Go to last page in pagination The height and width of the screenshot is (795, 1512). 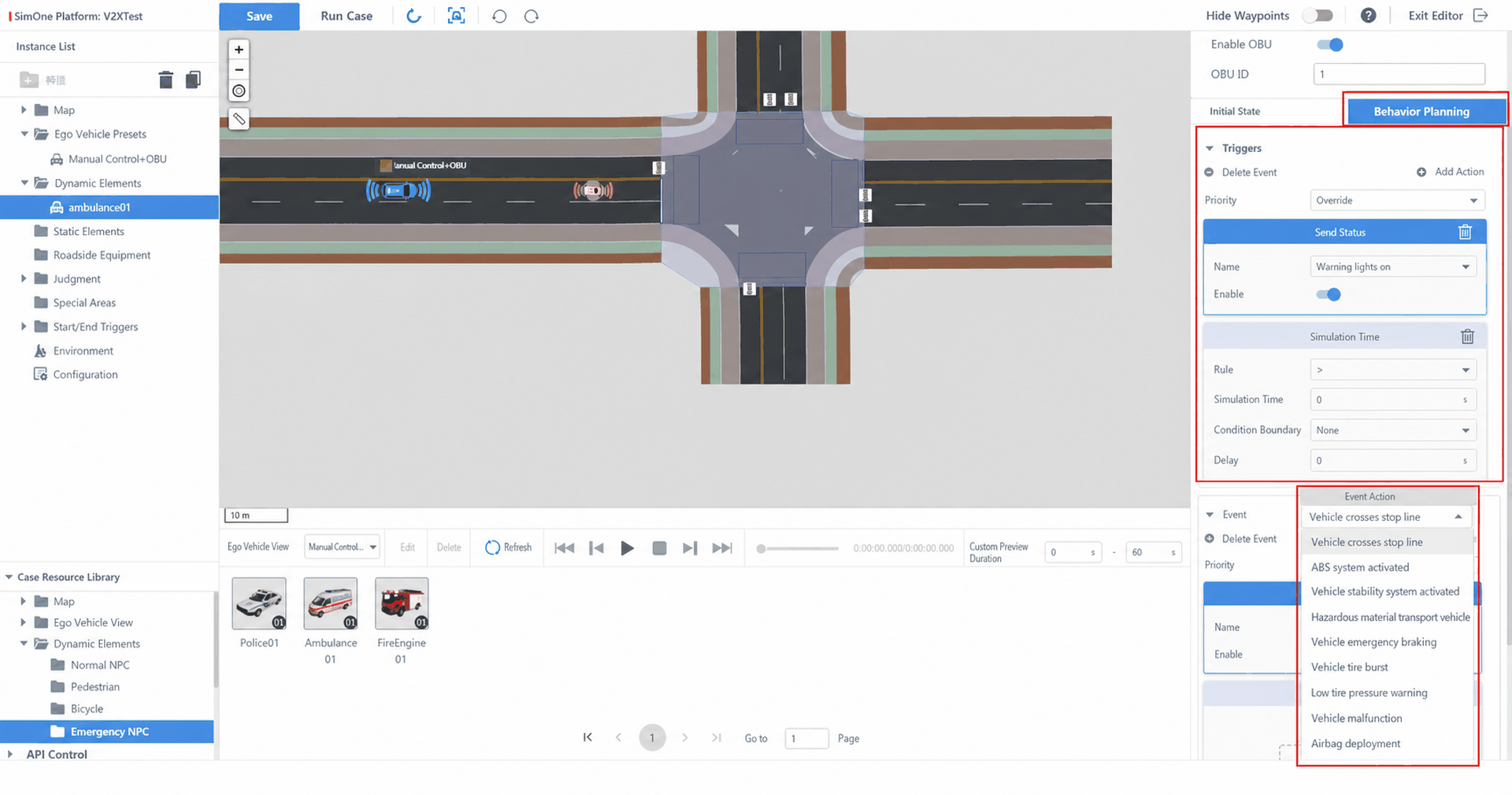coord(716,737)
